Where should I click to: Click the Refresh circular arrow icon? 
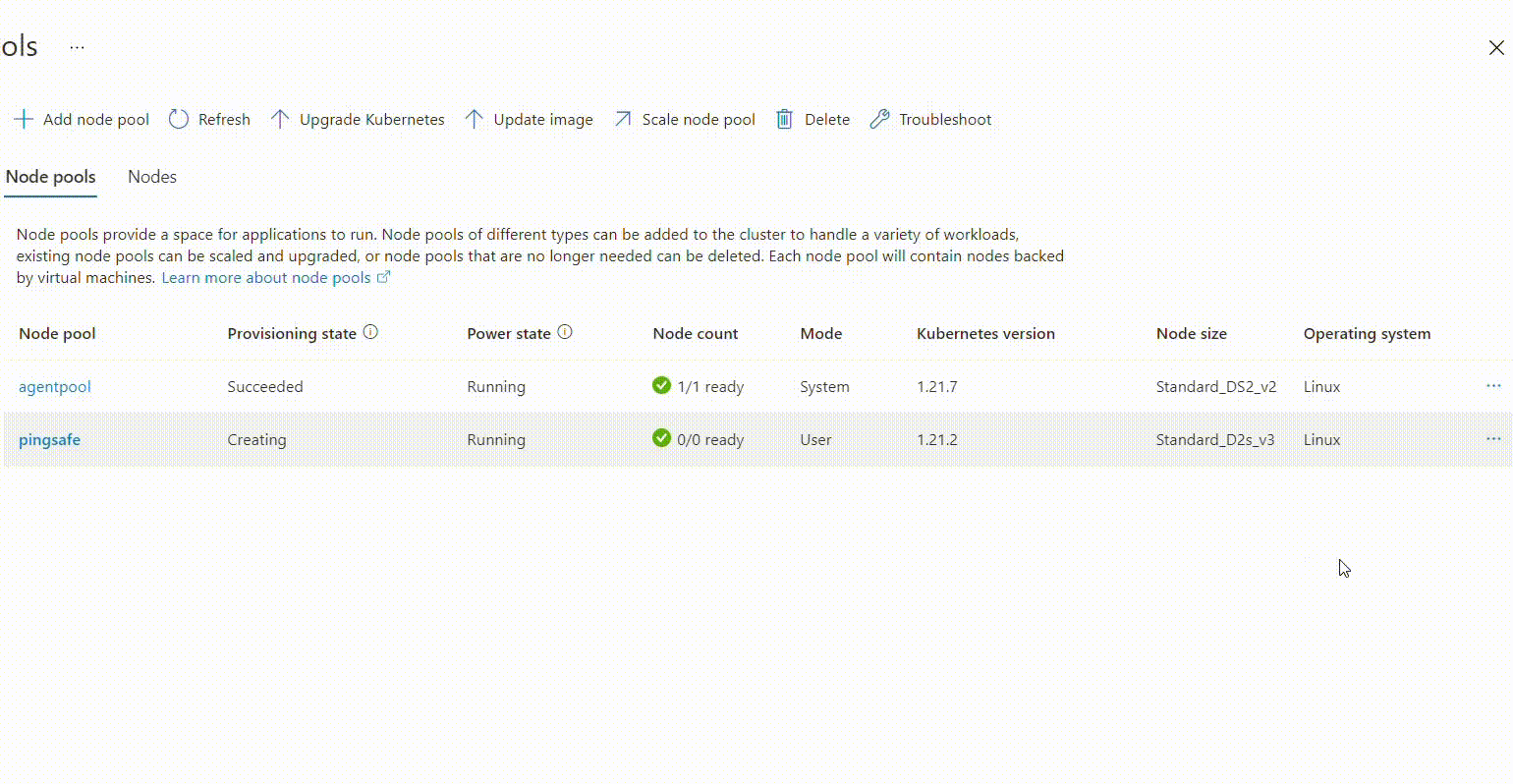point(178,120)
